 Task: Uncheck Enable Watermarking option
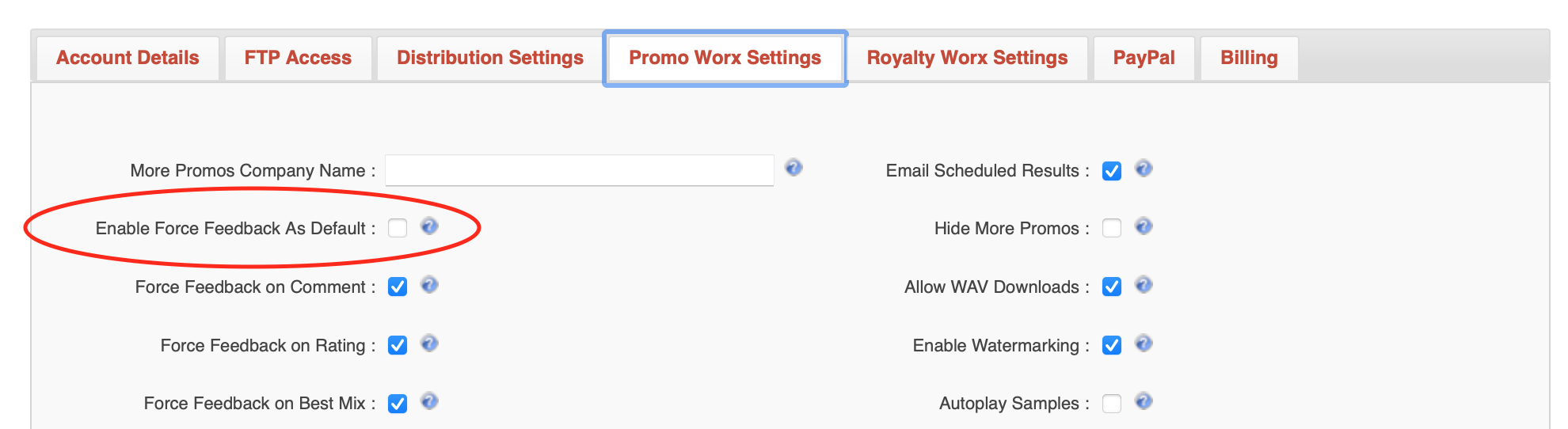[1112, 345]
